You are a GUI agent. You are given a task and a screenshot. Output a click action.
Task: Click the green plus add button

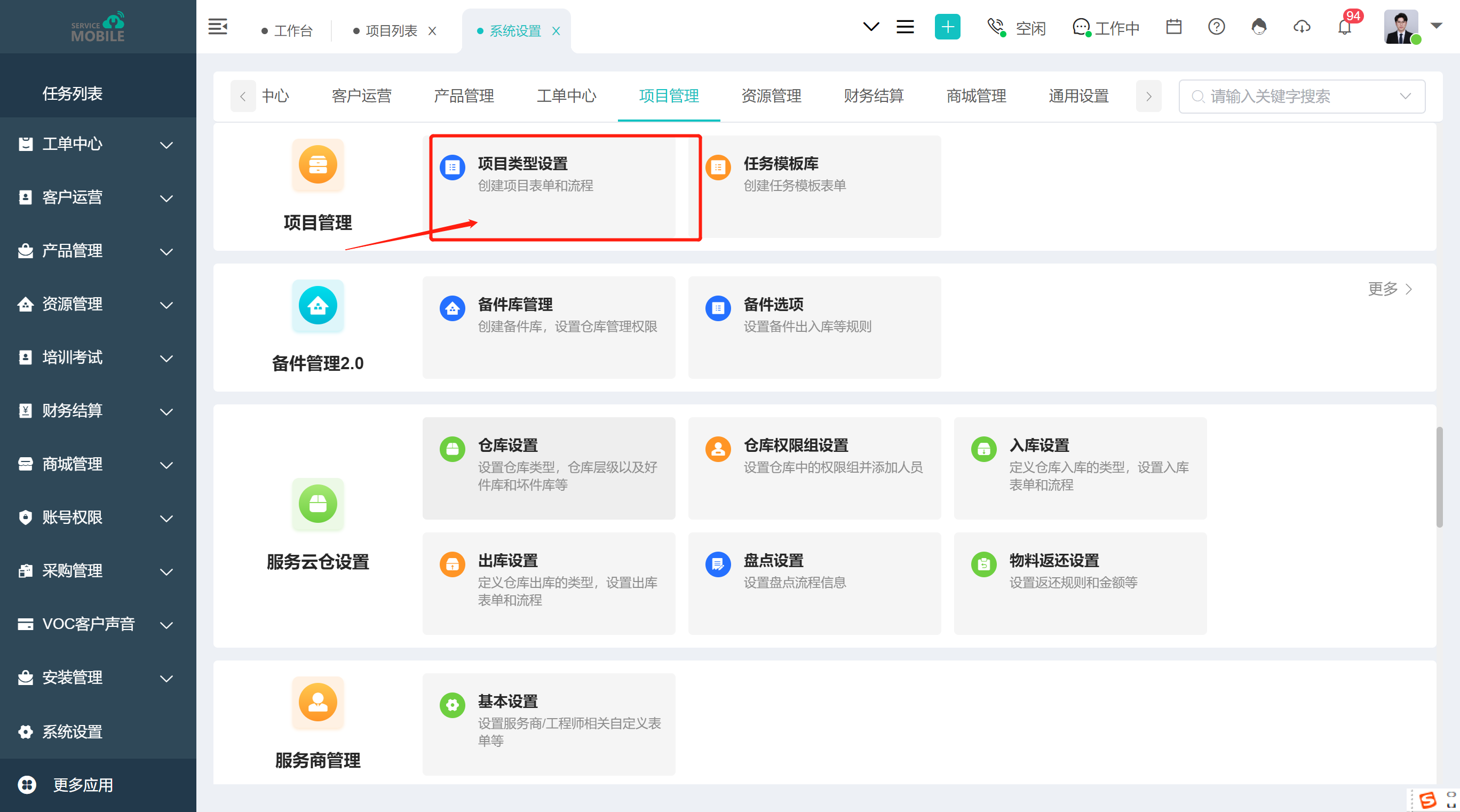(x=947, y=27)
